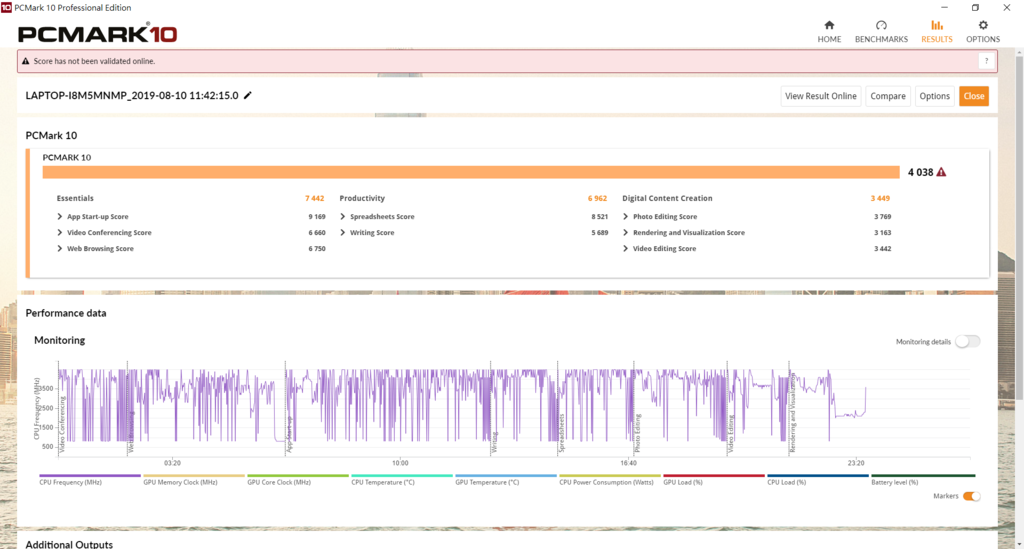
Task: Toggle the Monitoring details switch
Action: [x=967, y=341]
